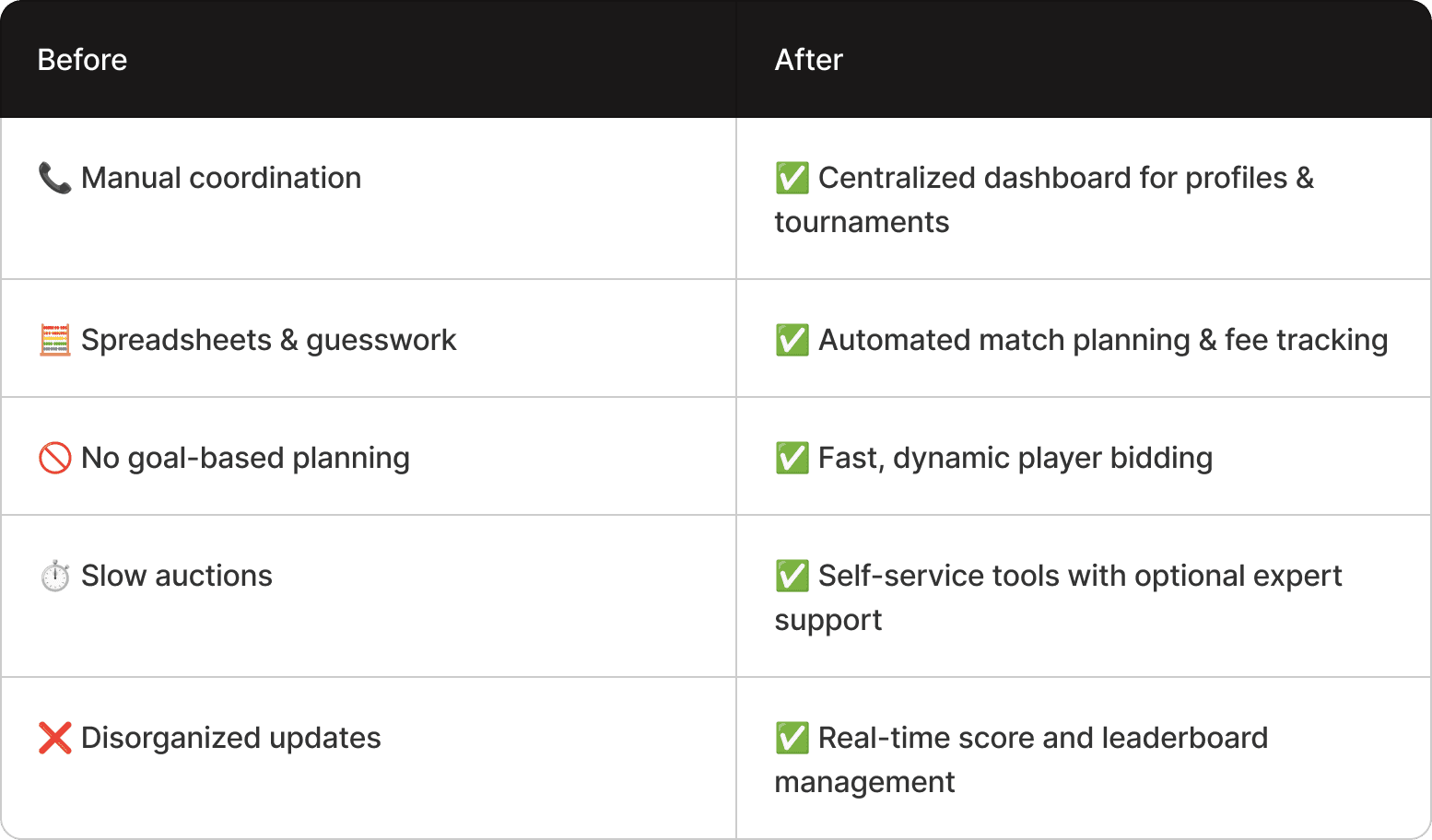Select the Before column header

pyautogui.click(x=82, y=60)
